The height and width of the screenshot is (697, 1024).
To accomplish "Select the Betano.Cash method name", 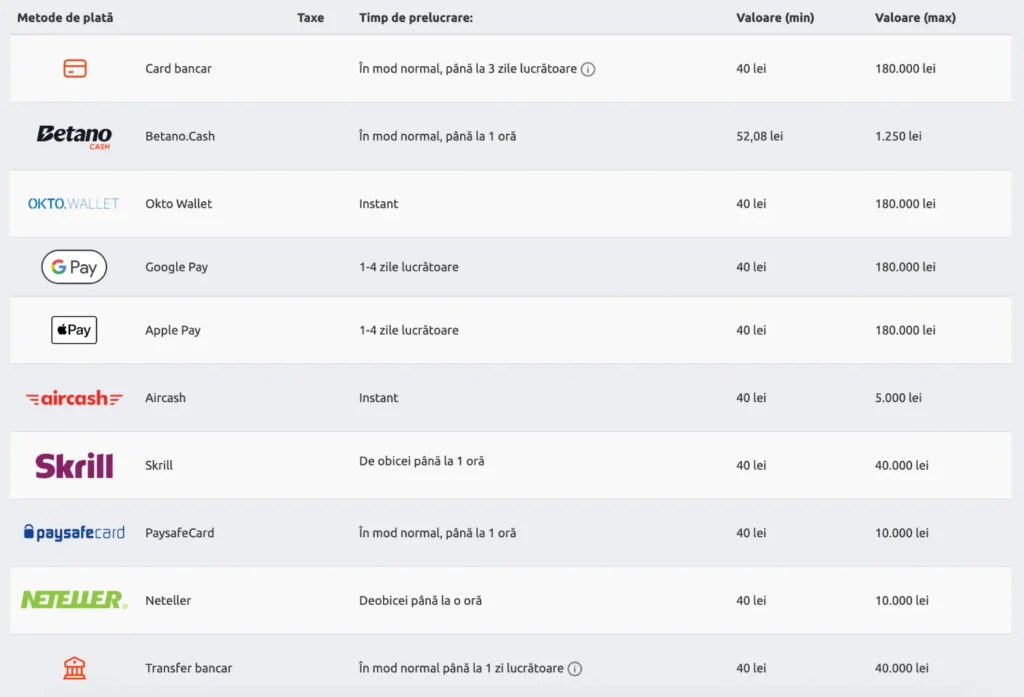I will coord(180,136).
